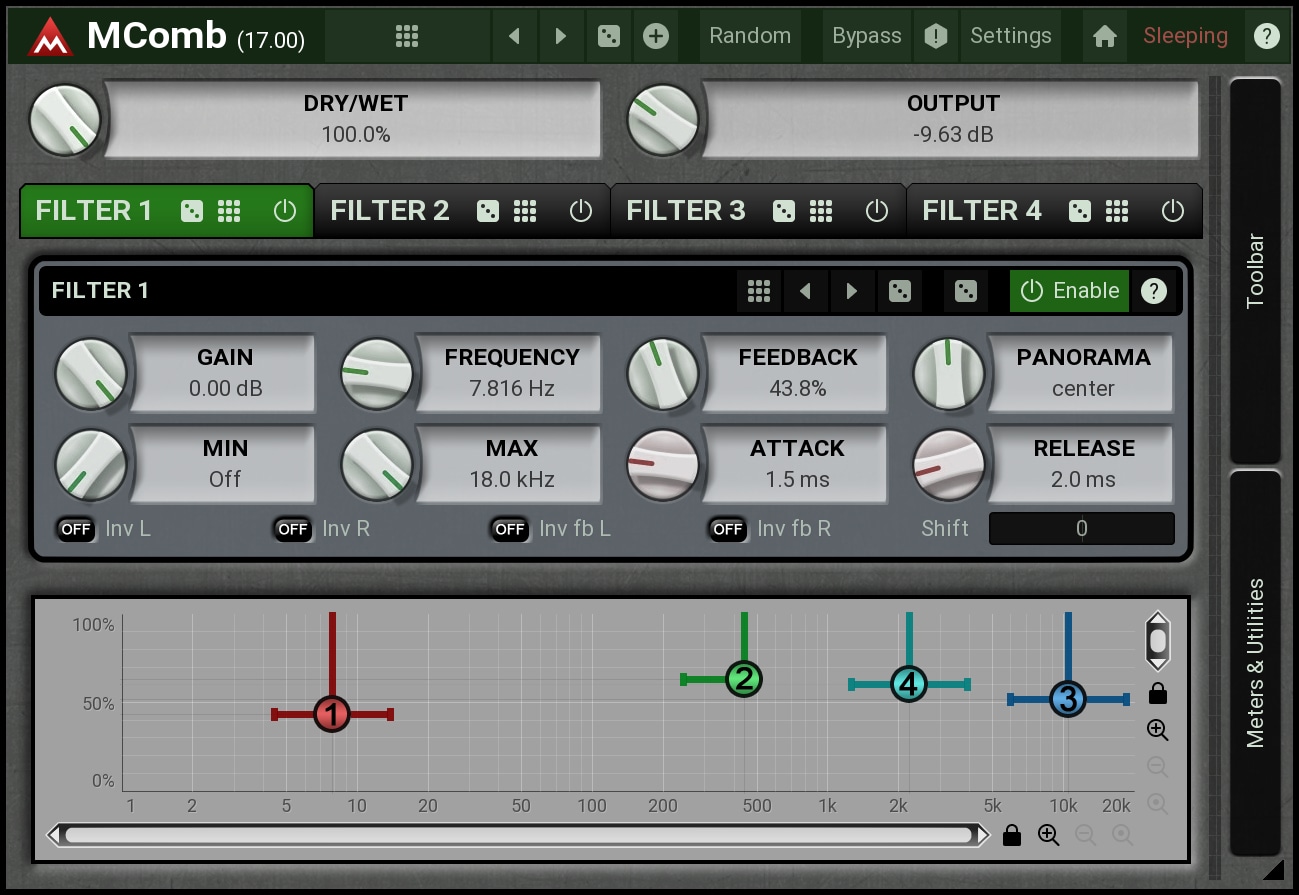Click the home icon in top bar
The image size is (1299, 895).
[x=1104, y=36]
